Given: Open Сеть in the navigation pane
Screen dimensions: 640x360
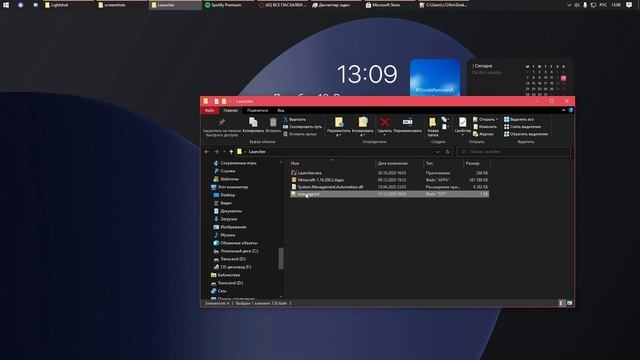Looking at the screenshot, I should coord(219,291).
